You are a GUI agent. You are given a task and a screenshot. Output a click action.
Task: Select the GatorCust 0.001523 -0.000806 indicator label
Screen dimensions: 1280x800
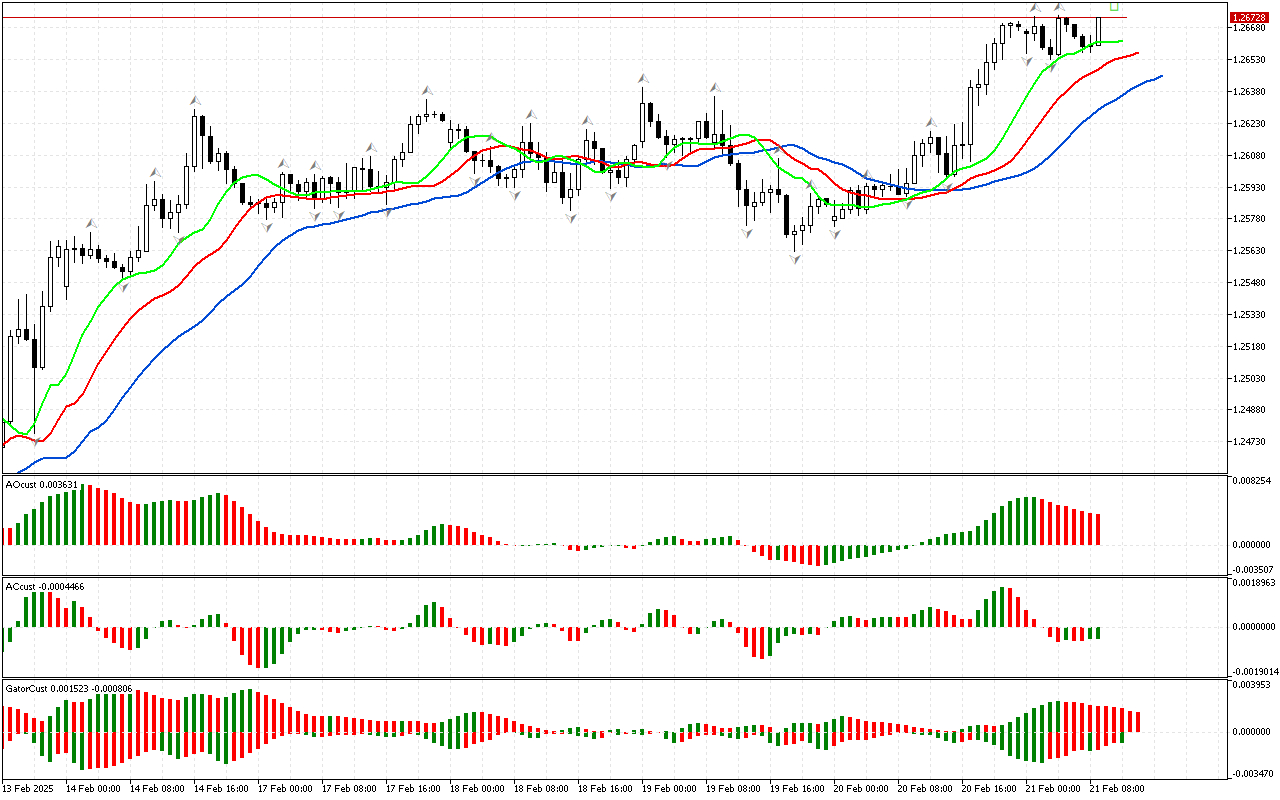[69, 689]
